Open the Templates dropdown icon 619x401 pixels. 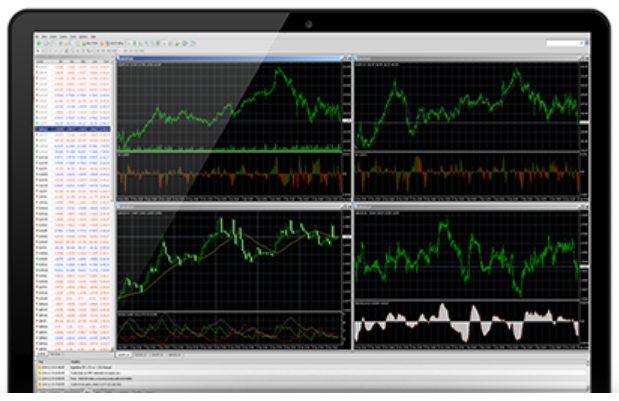click(193, 43)
